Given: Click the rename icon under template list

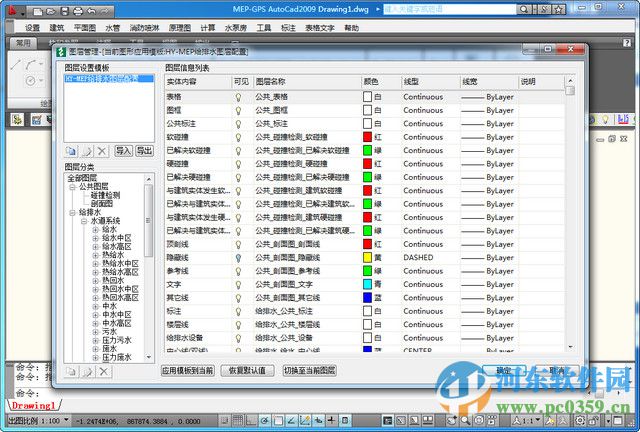Looking at the screenshot, I should [87, 151].
